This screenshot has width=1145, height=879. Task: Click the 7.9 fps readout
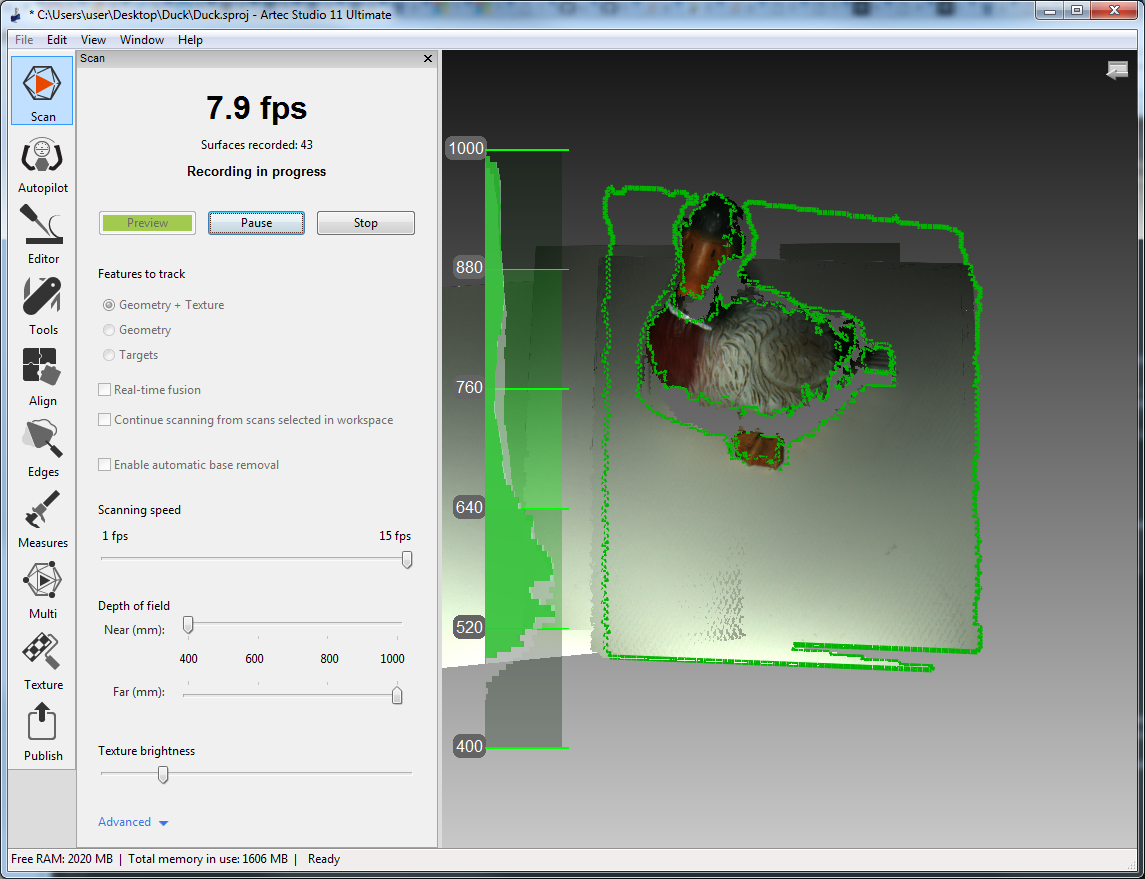[x=256, y=108]
